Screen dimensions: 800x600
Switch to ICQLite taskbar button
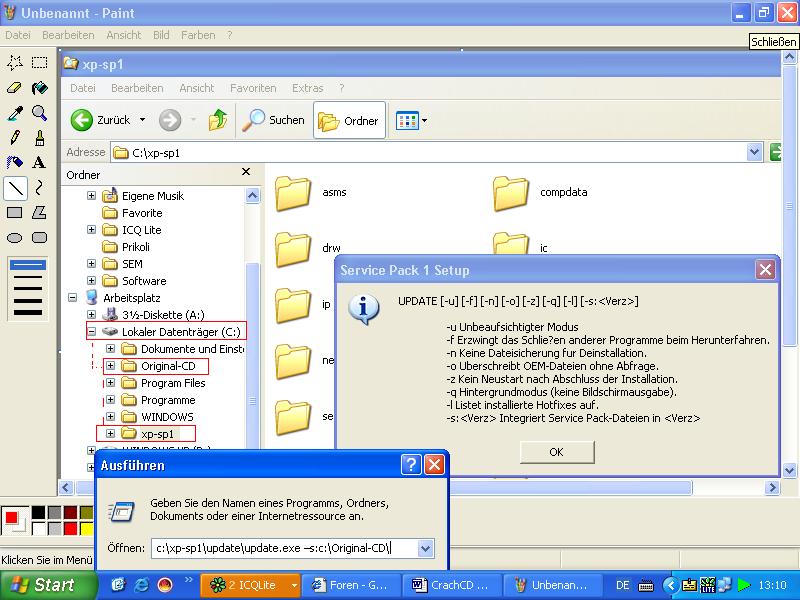click(249, 585)
